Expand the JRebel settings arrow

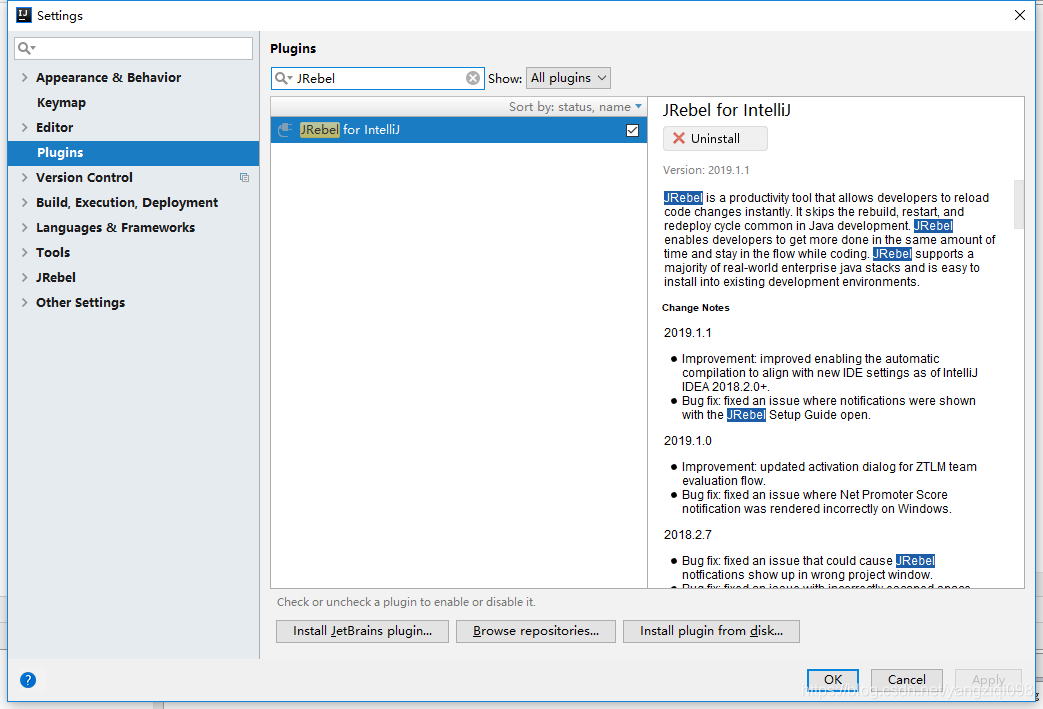[x=24, y=277]
